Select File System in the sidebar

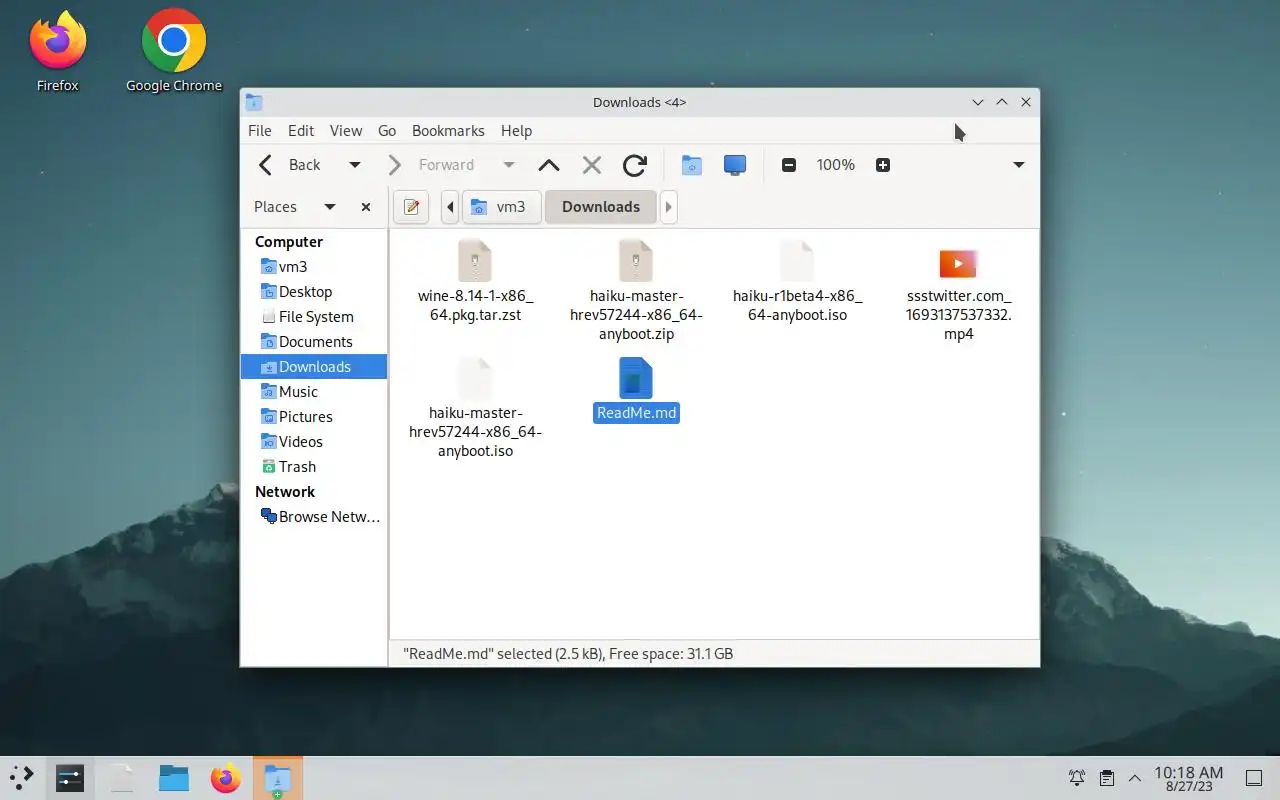coord(314,317)
